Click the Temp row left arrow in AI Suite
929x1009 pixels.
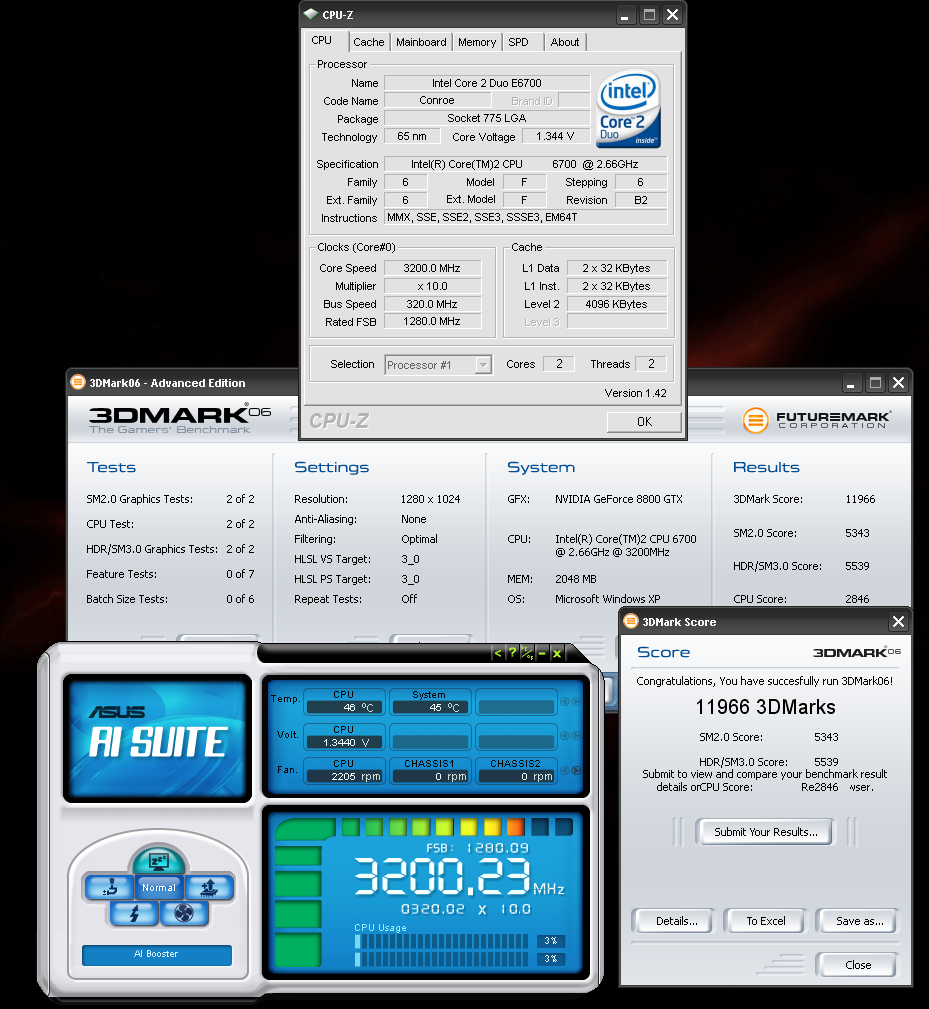[x=565, y=701]
